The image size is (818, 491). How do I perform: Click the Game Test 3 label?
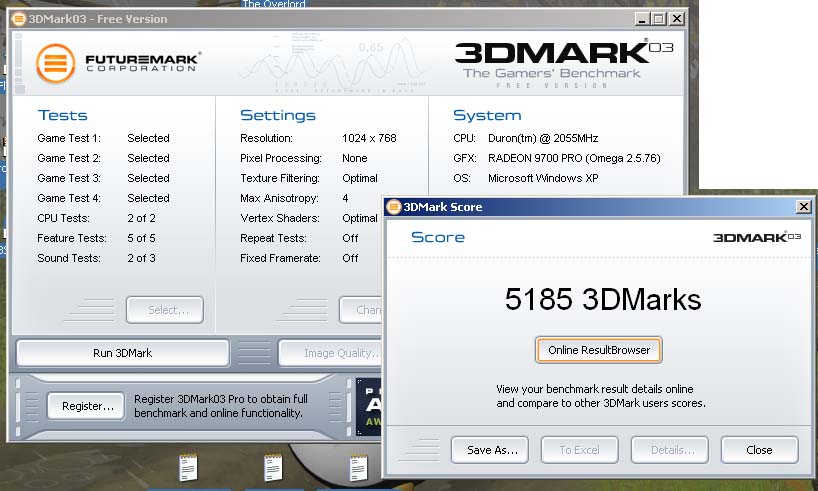coord(69,178)
